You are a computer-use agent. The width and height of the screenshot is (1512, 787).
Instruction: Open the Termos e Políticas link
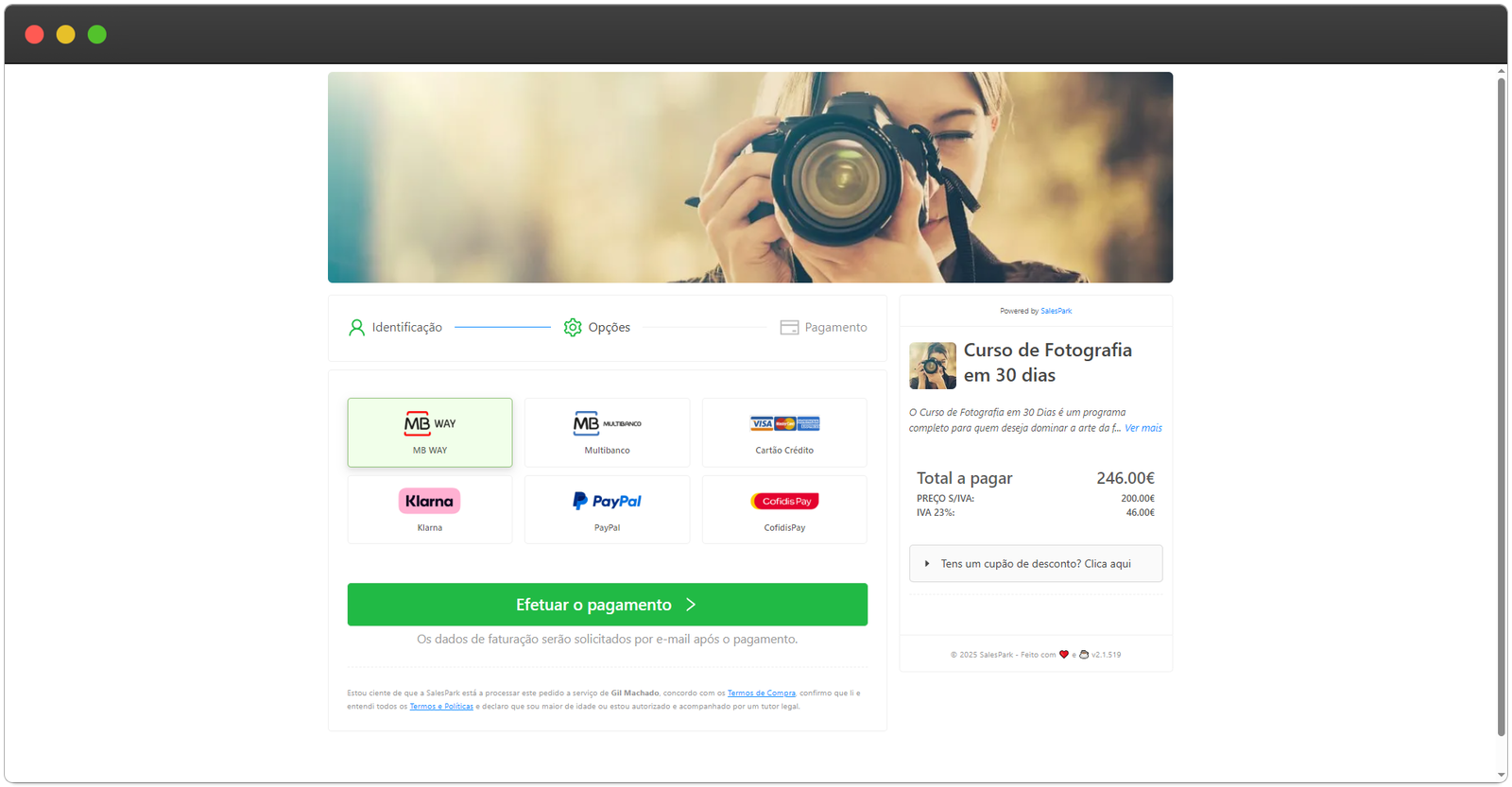pos(441,707)
